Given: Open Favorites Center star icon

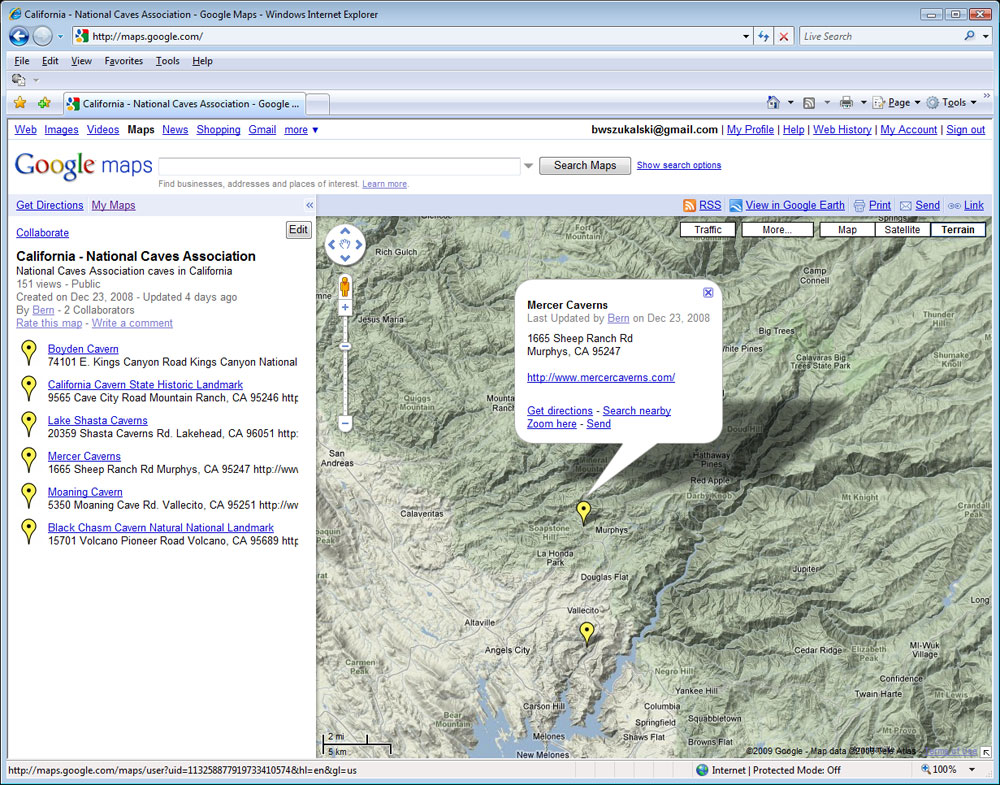Looking at the screenshot, I should click(x=20, y=103).
